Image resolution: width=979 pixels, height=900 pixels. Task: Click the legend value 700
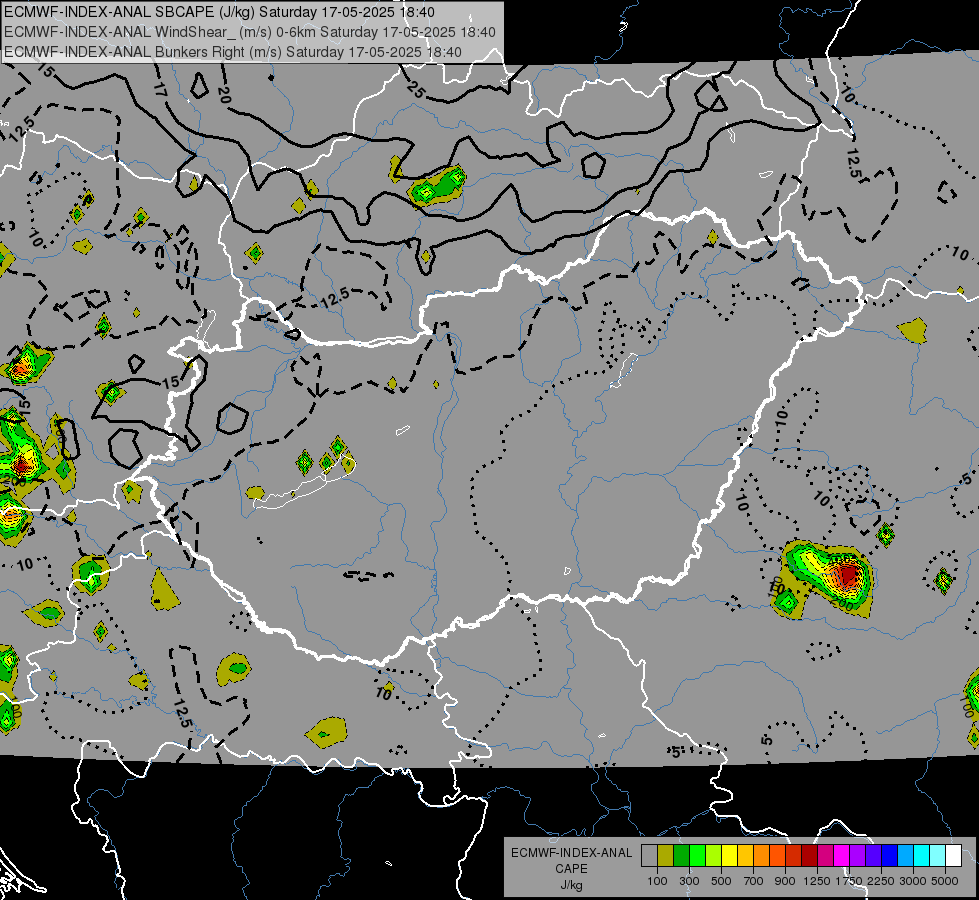(754, 881)
